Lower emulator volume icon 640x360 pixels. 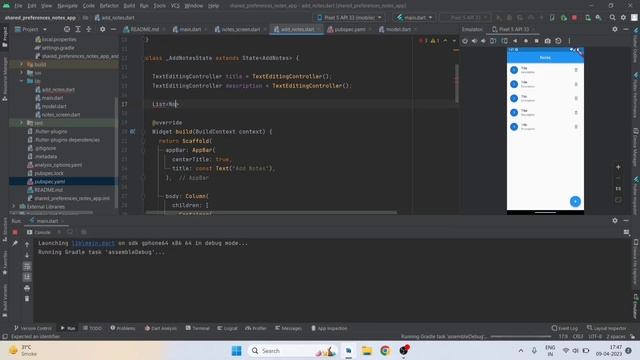pos(484,41)
